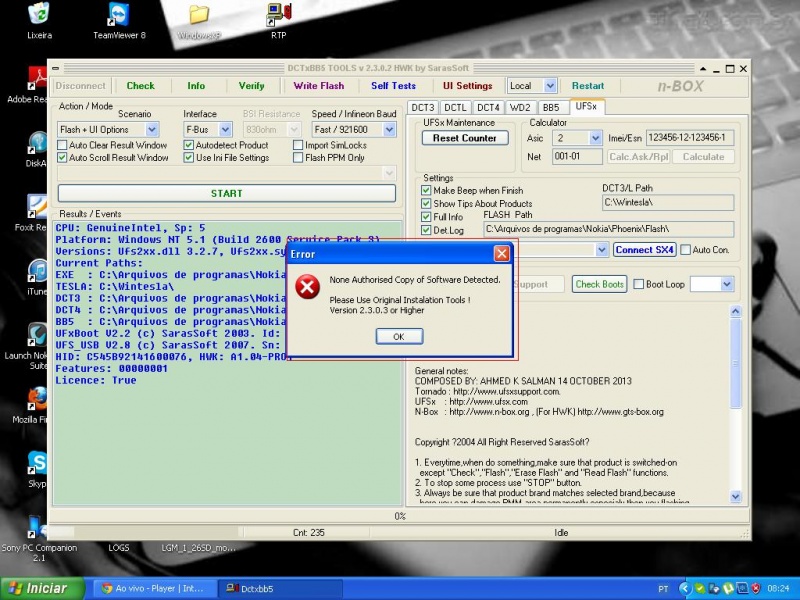Image resolution: width=800 pixels, height=600 pixels.
Task: Close the Error dialog with X
Action: pos(502,254)
